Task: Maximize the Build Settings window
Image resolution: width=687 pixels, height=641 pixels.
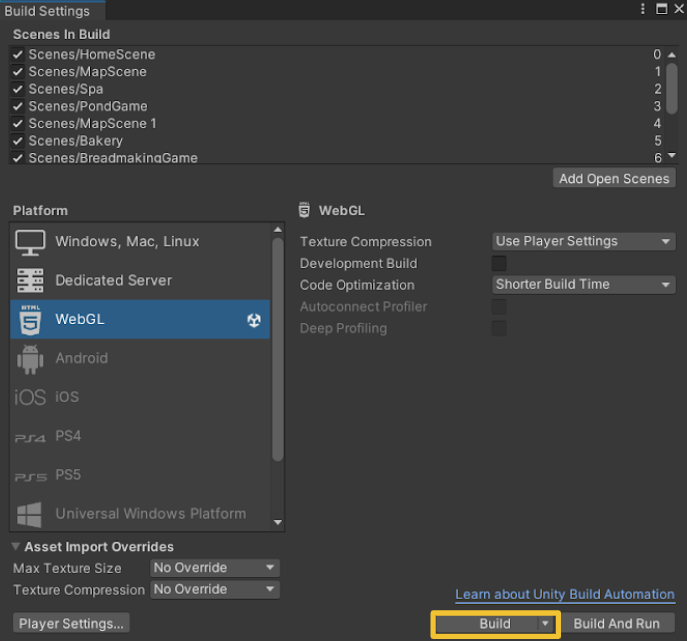Action: click(x=662, y=9)
